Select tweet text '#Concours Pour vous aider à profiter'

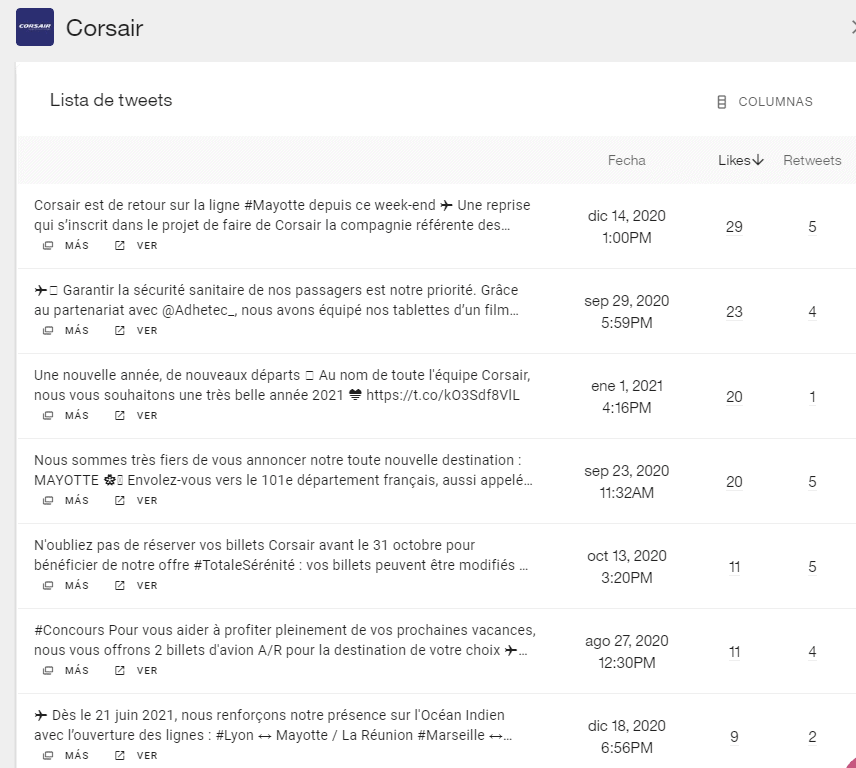pyautogui.click(x=152, y=630)
